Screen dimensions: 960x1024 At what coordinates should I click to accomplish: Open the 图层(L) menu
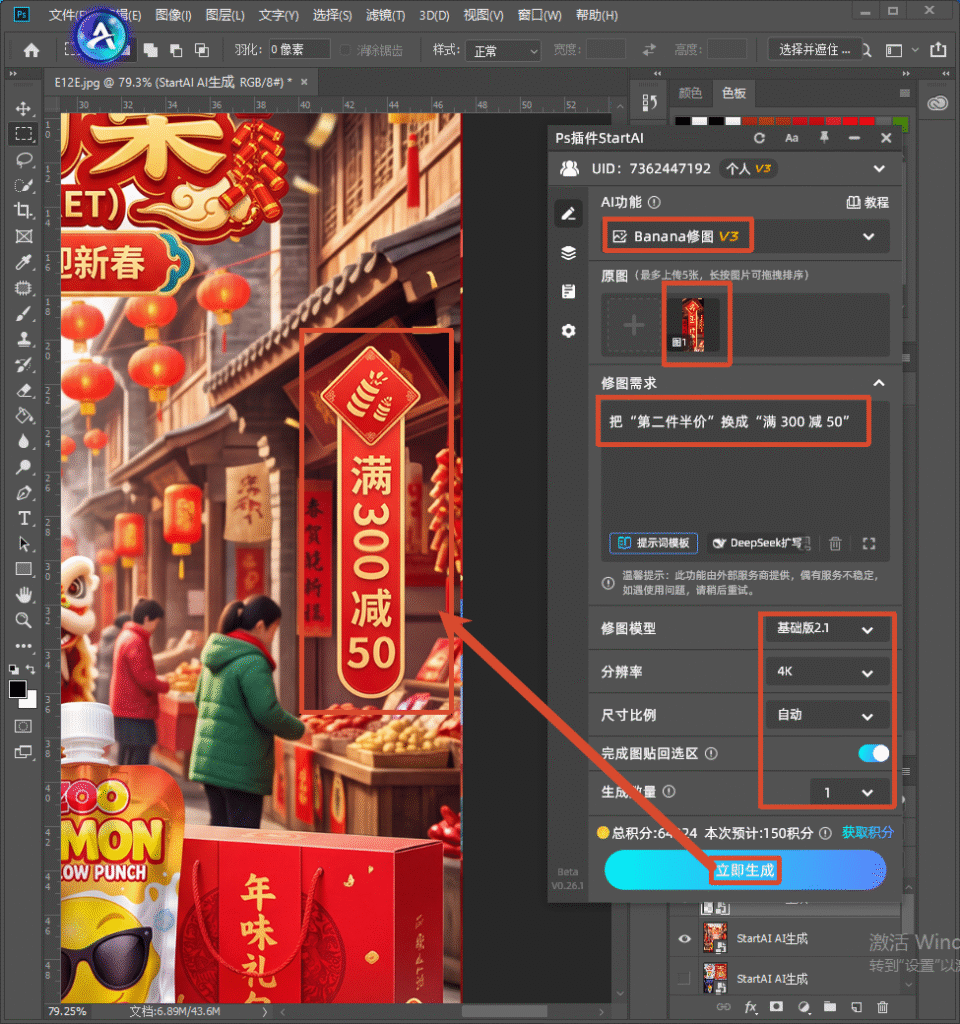point(225,14)
